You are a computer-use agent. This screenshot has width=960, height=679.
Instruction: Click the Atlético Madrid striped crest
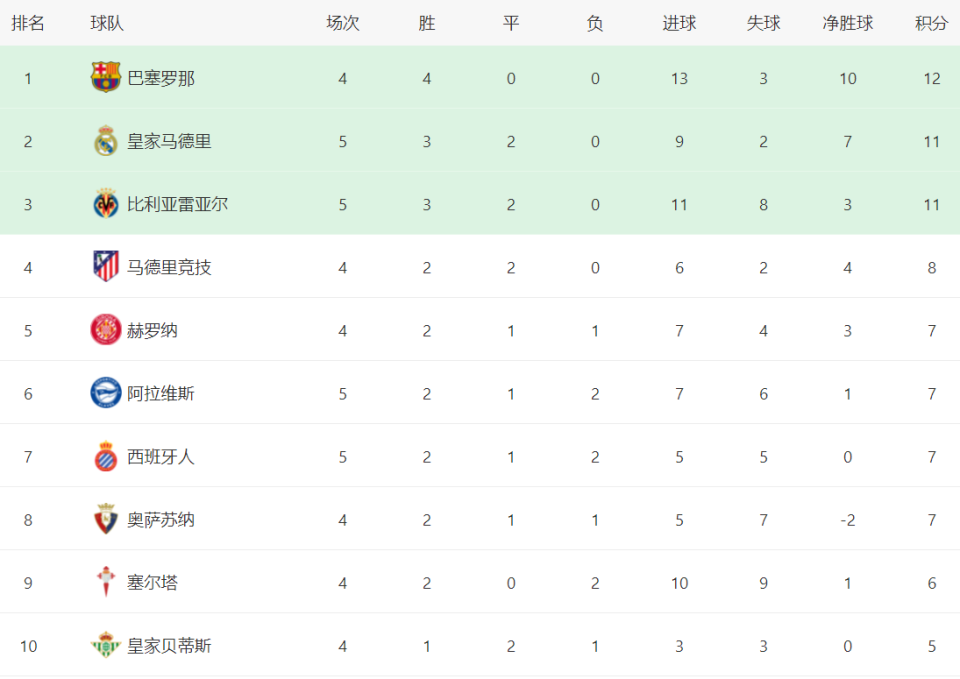pos(105,266)
